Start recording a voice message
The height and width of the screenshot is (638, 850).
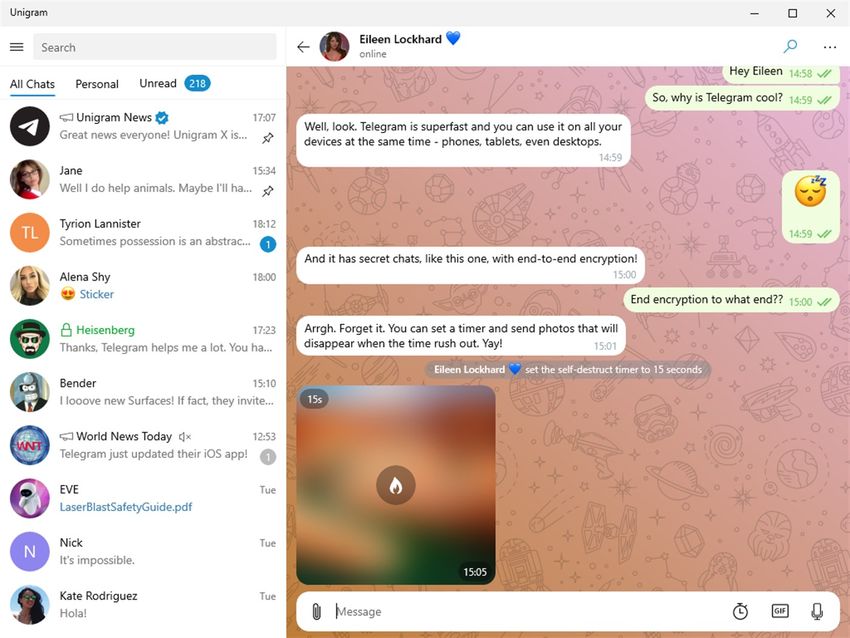pyautogui.click(x=817, y=611)
